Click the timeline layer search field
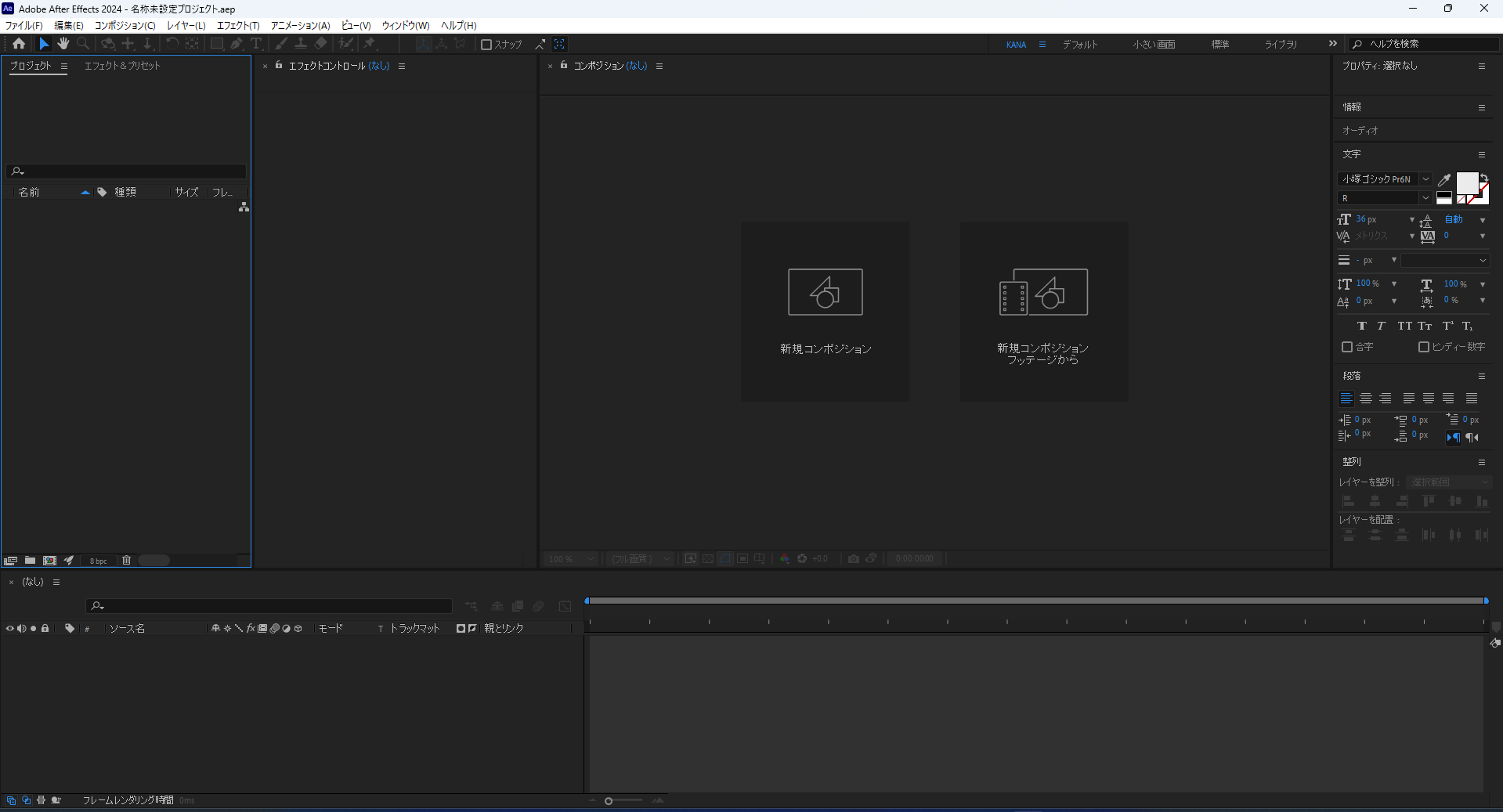The height and width of the screenshot is (812, 1503). 269,606
